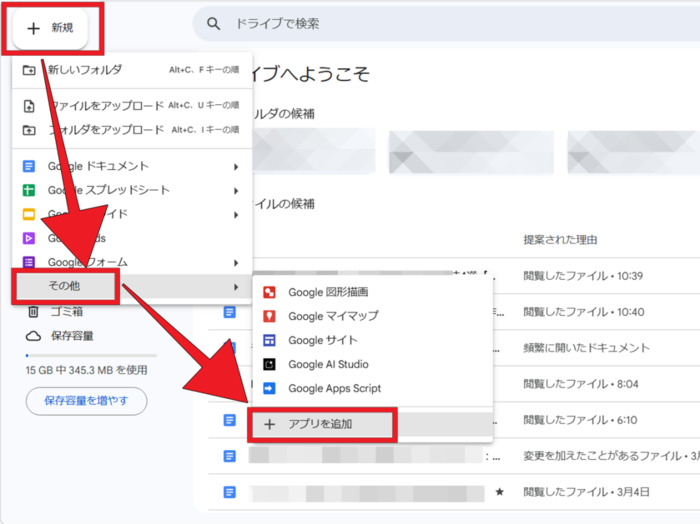
Task: Open the rightmost suggested folder thumbnail
Action: pos(633,152)
